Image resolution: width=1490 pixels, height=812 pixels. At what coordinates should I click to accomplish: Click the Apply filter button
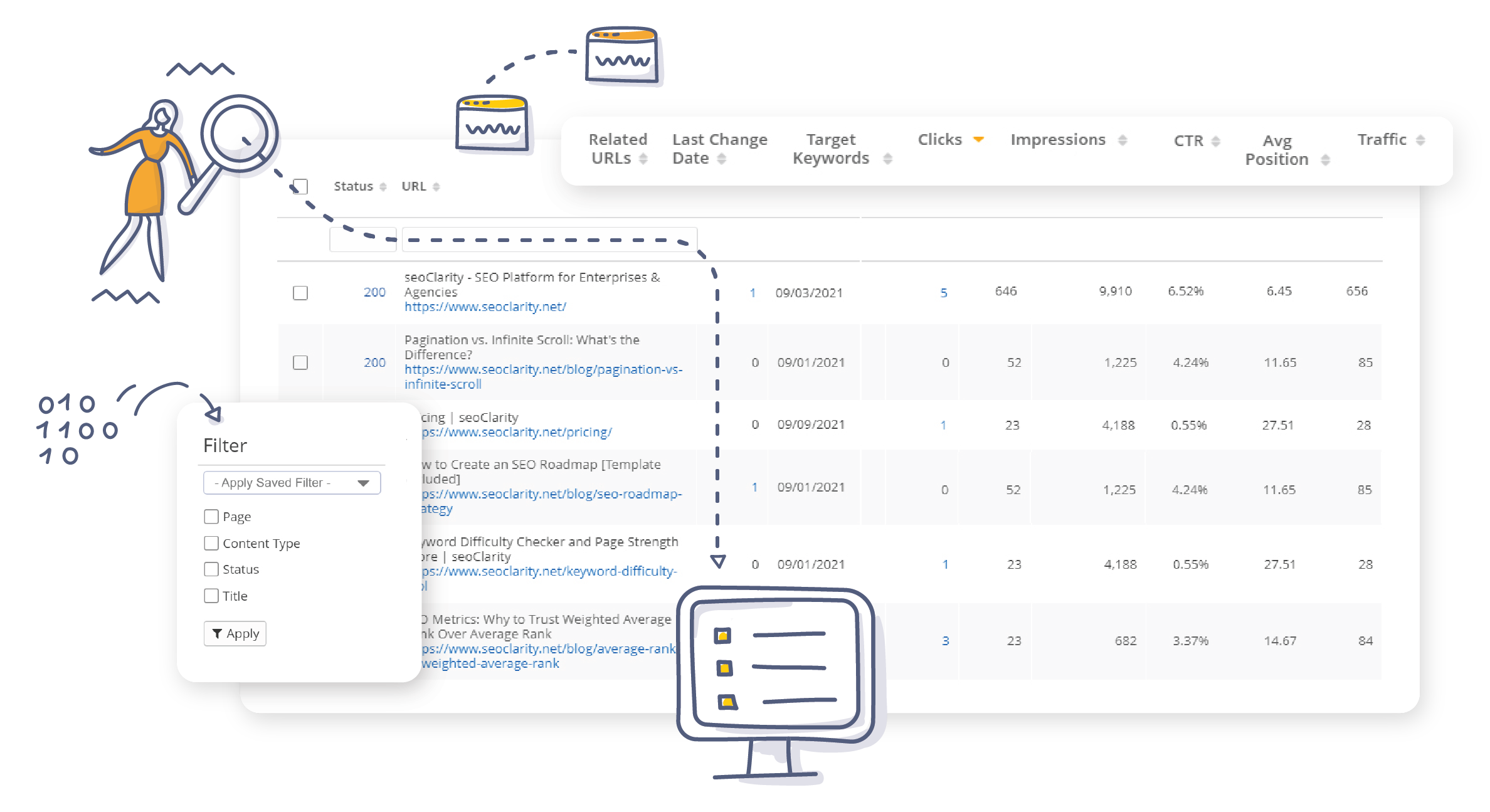pos(235,634)
